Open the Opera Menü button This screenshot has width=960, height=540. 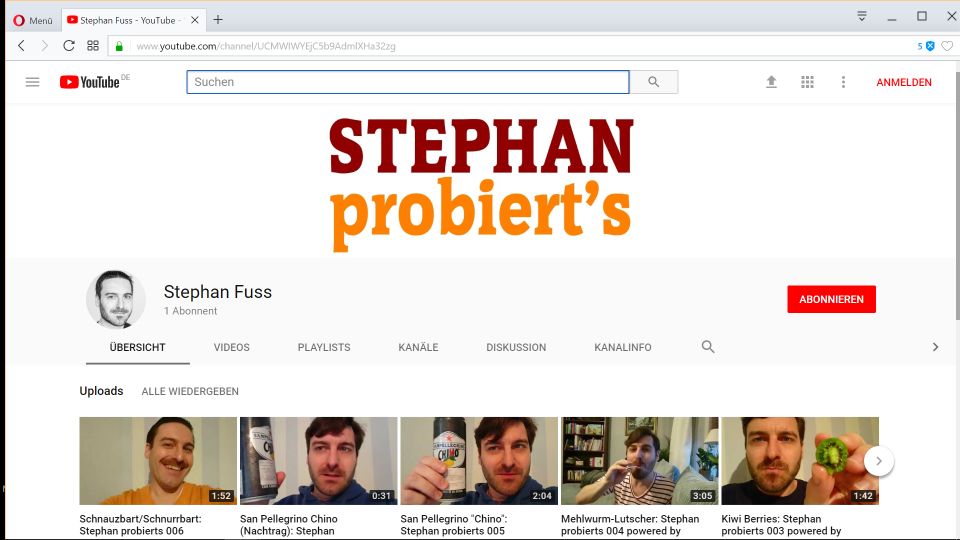tap(33, 20)
